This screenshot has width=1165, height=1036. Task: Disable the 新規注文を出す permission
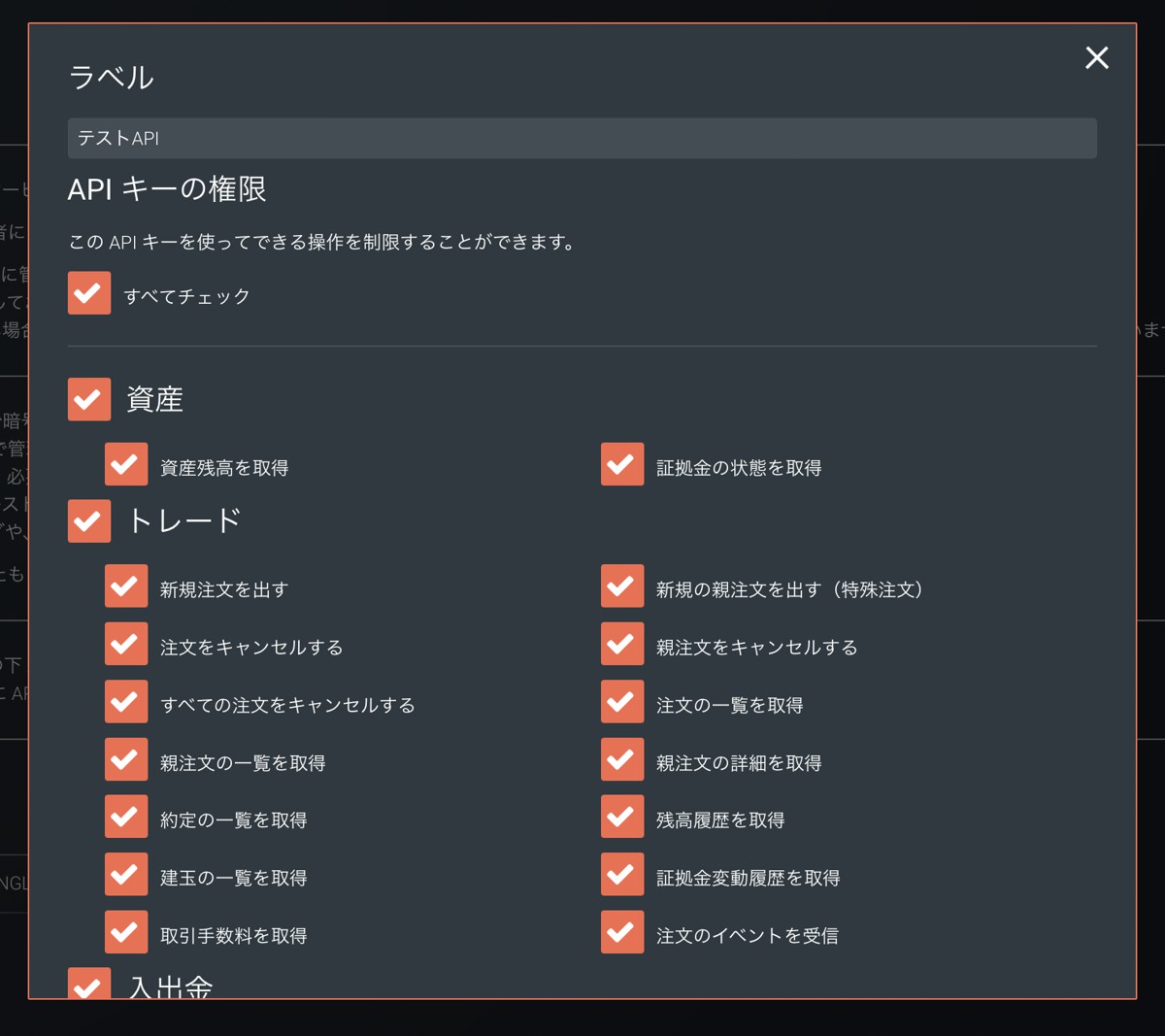[126, 585]
